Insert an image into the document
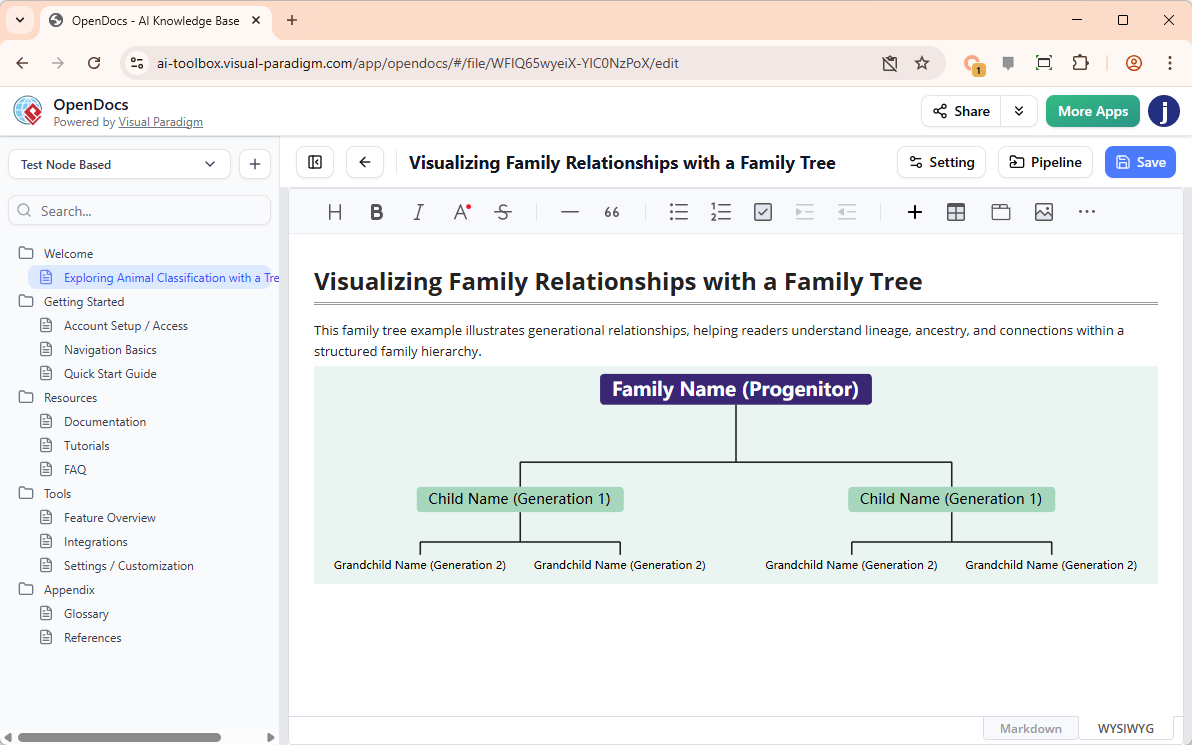Image resolution: width=1192 pixels, height=745 pixels. pos(1044,212)
